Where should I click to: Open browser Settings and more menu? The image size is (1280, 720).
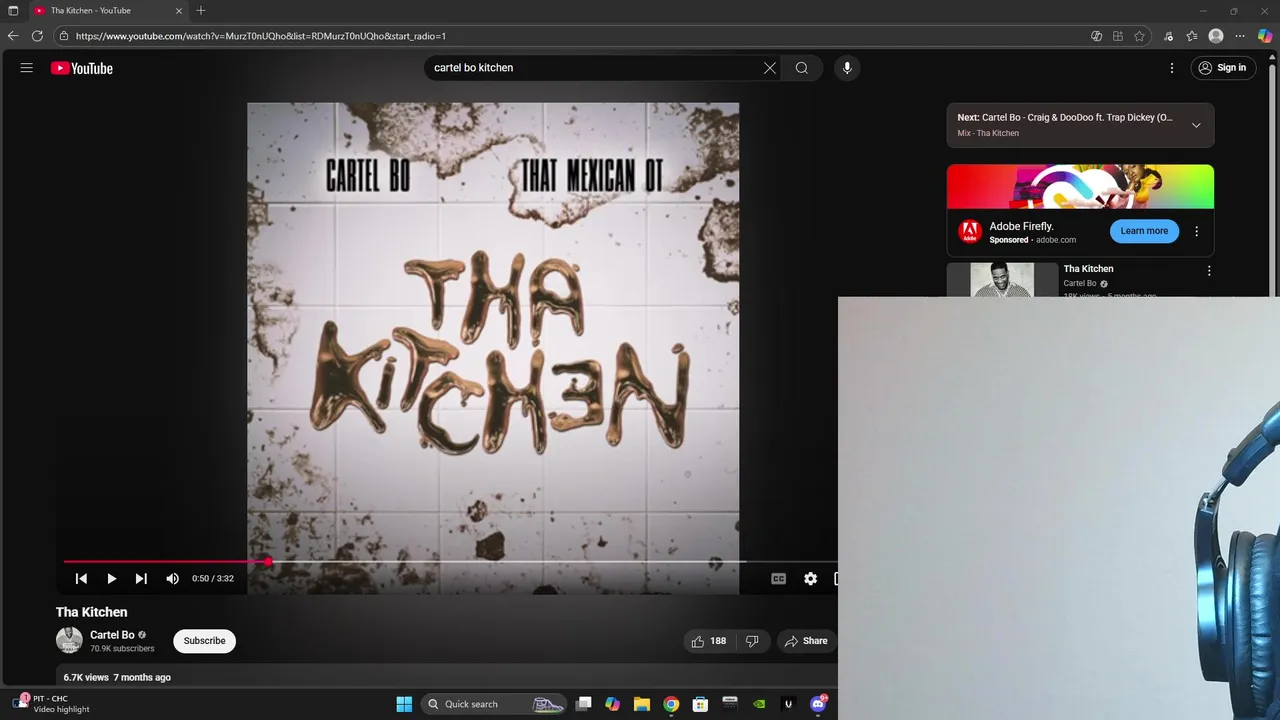[1240, 36]
